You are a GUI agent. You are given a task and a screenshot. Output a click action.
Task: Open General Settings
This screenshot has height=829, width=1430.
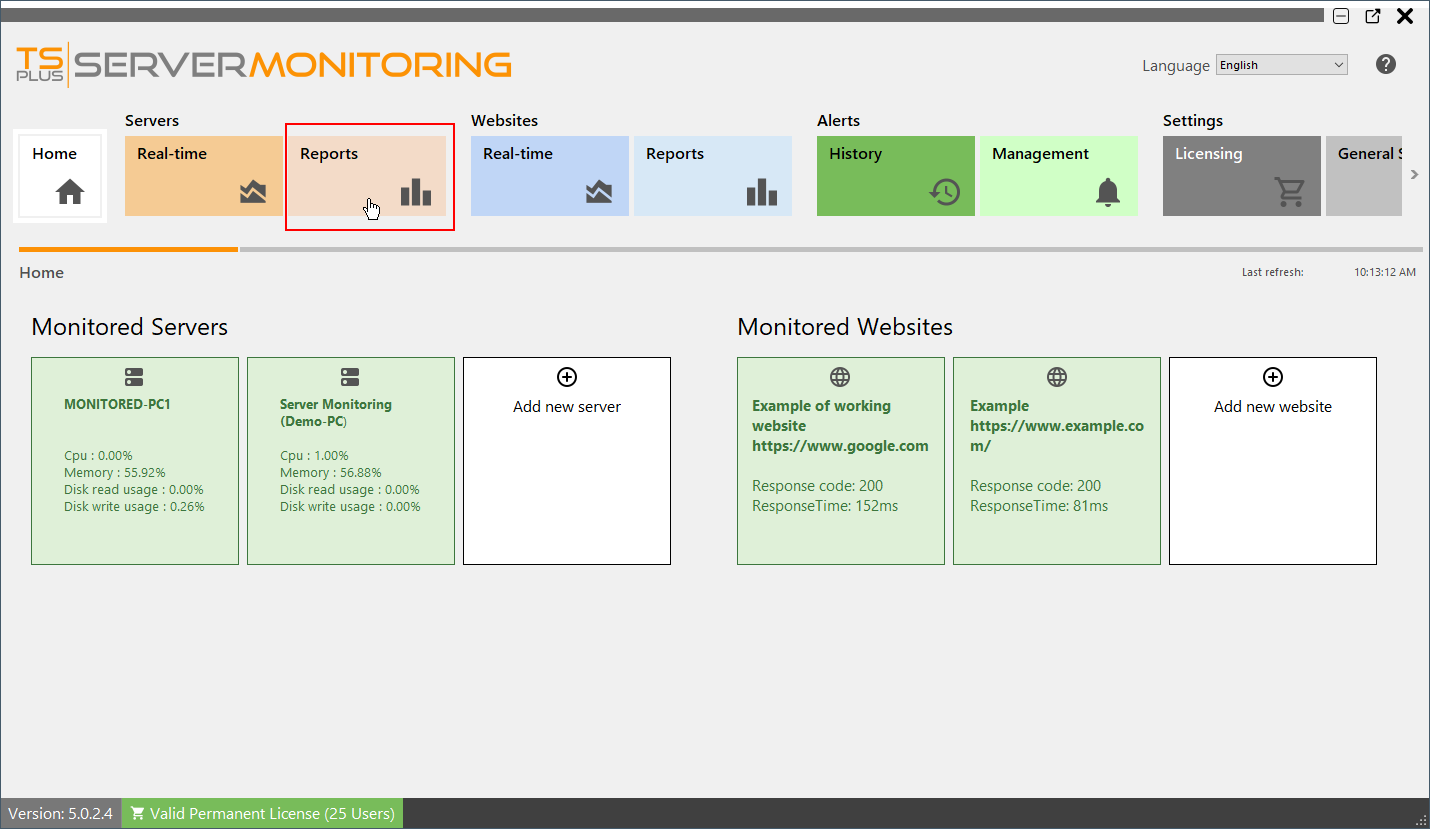[1378, 176]
